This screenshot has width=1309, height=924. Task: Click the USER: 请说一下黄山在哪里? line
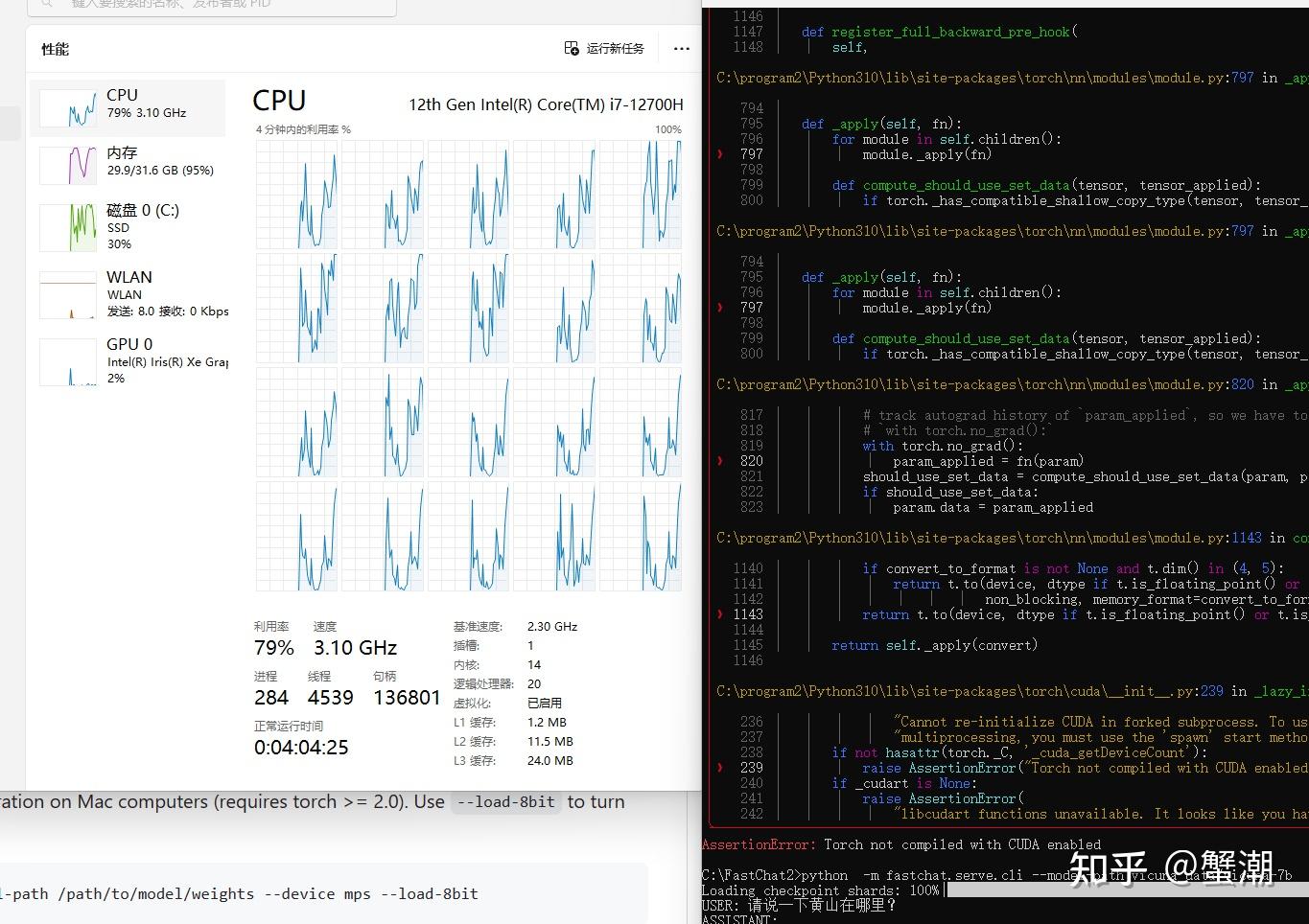pyautogui.click(x=799, y=906)
